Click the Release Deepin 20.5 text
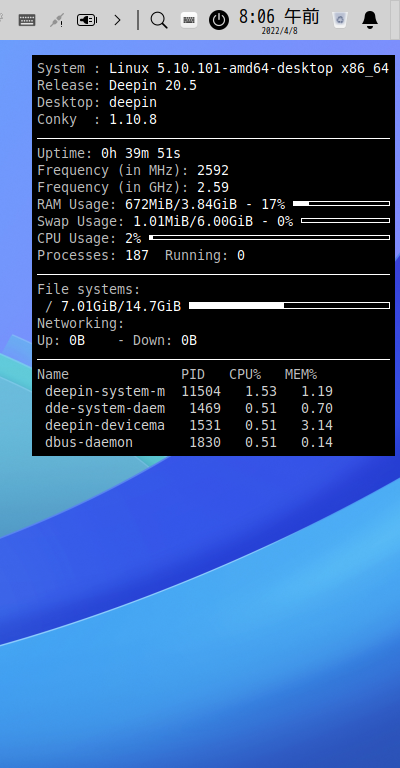 117,86
